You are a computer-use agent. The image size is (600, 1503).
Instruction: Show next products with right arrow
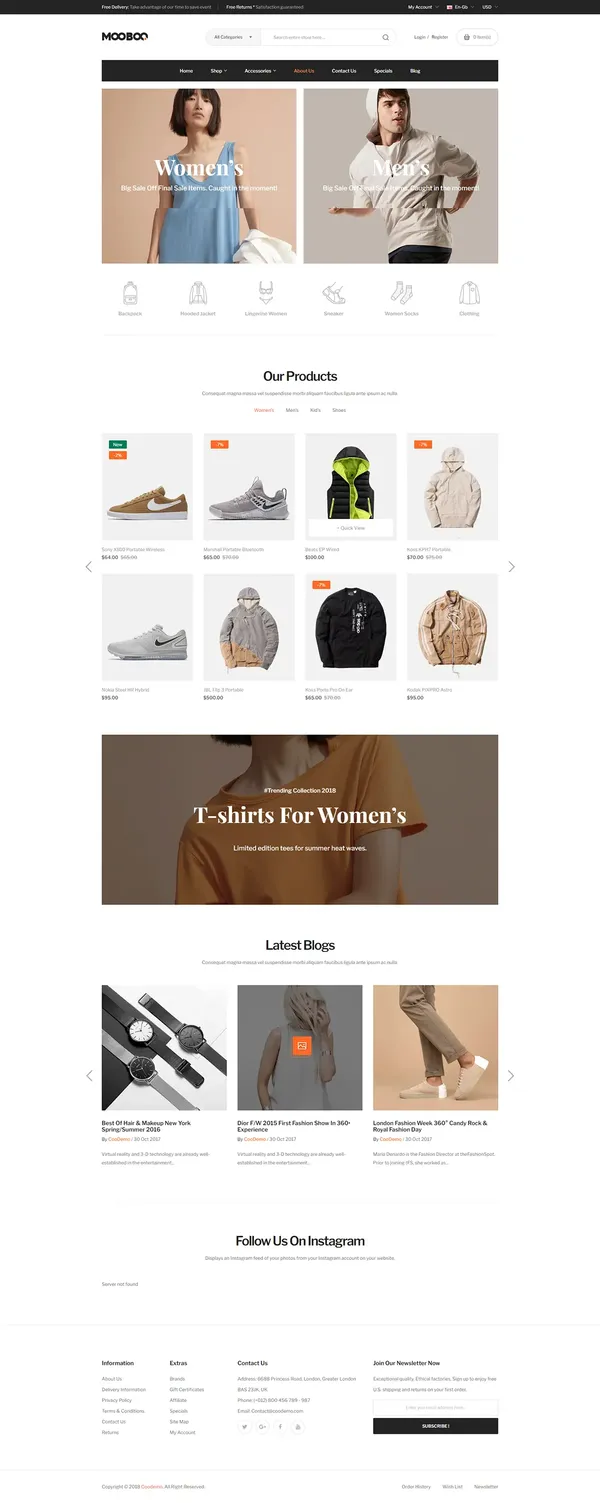512,567
